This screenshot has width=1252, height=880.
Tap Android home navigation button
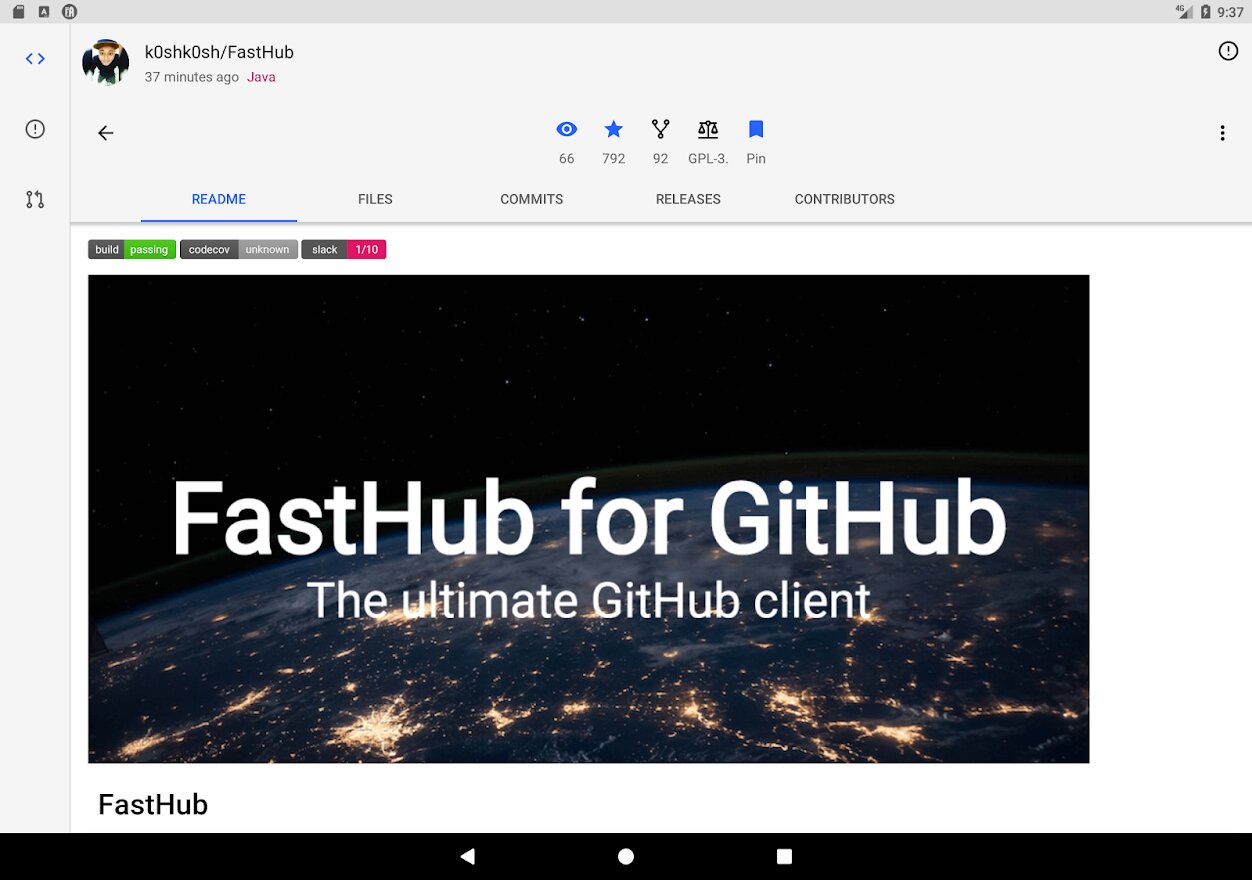[626, 856]
